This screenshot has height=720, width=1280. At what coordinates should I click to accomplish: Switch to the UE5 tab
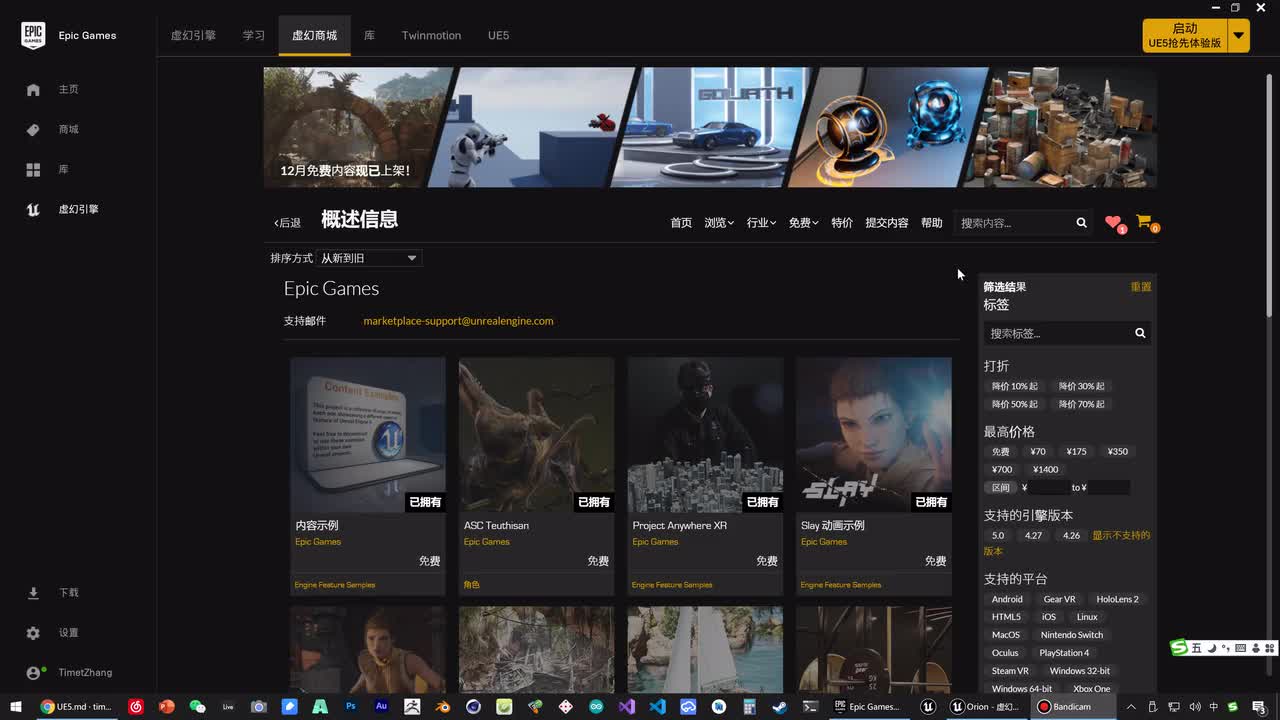pos(498,36)
